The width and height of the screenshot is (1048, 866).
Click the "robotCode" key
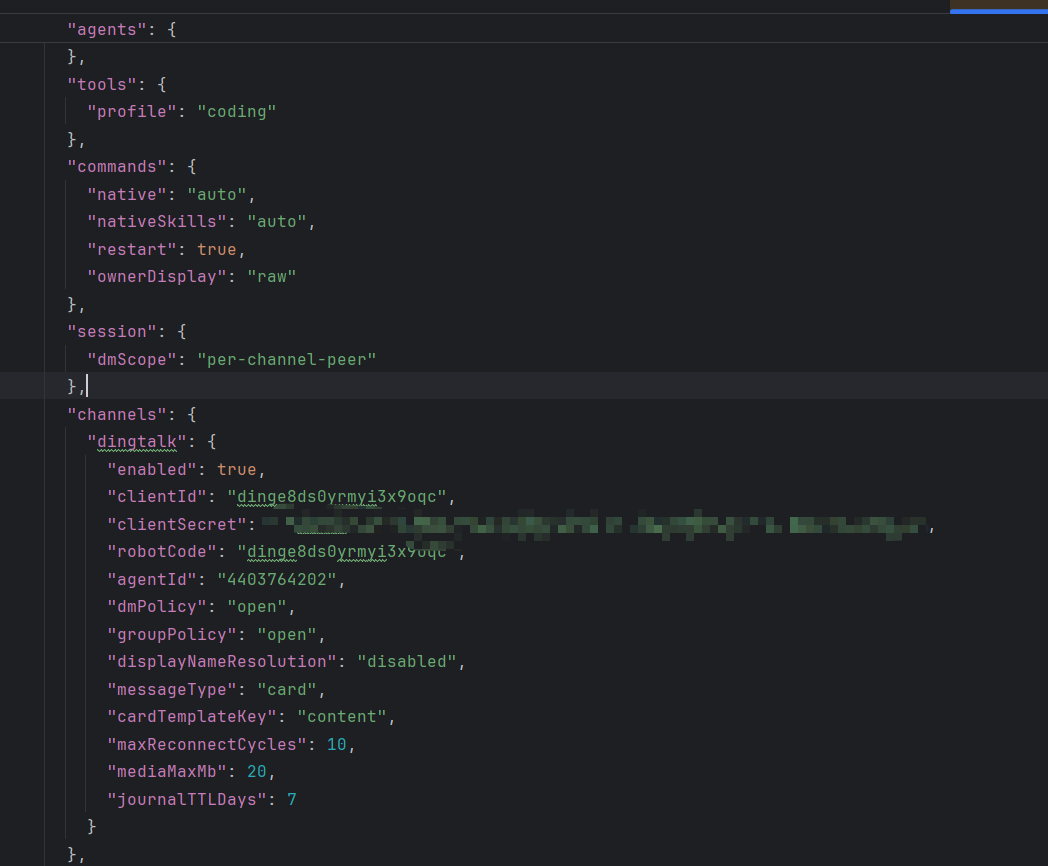162,552
